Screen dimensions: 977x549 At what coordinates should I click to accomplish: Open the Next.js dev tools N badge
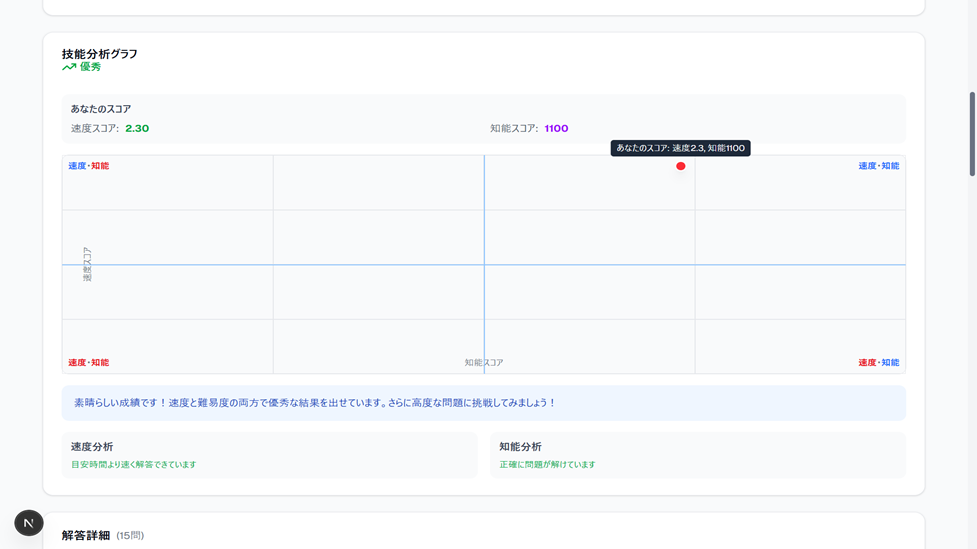(29, 523)
